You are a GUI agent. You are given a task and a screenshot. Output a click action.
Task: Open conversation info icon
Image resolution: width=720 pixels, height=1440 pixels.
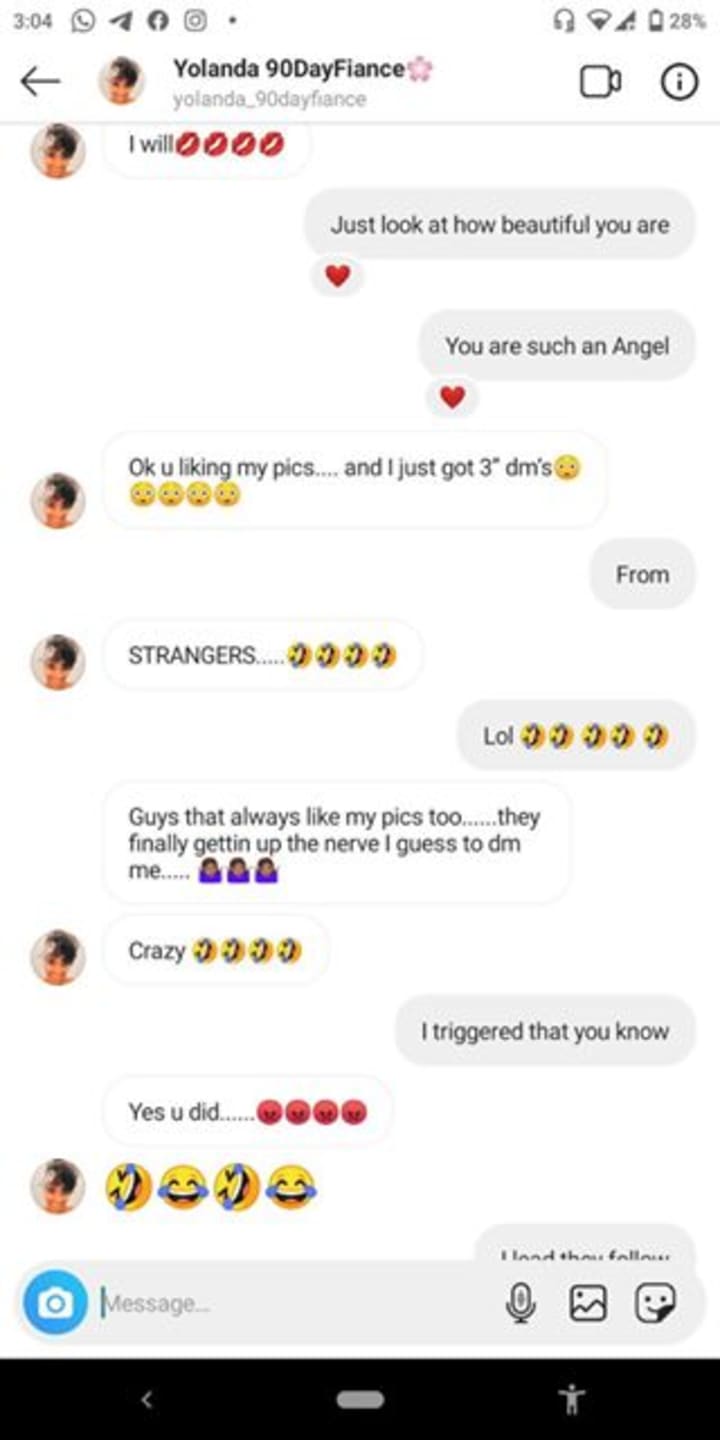[679, 82]
